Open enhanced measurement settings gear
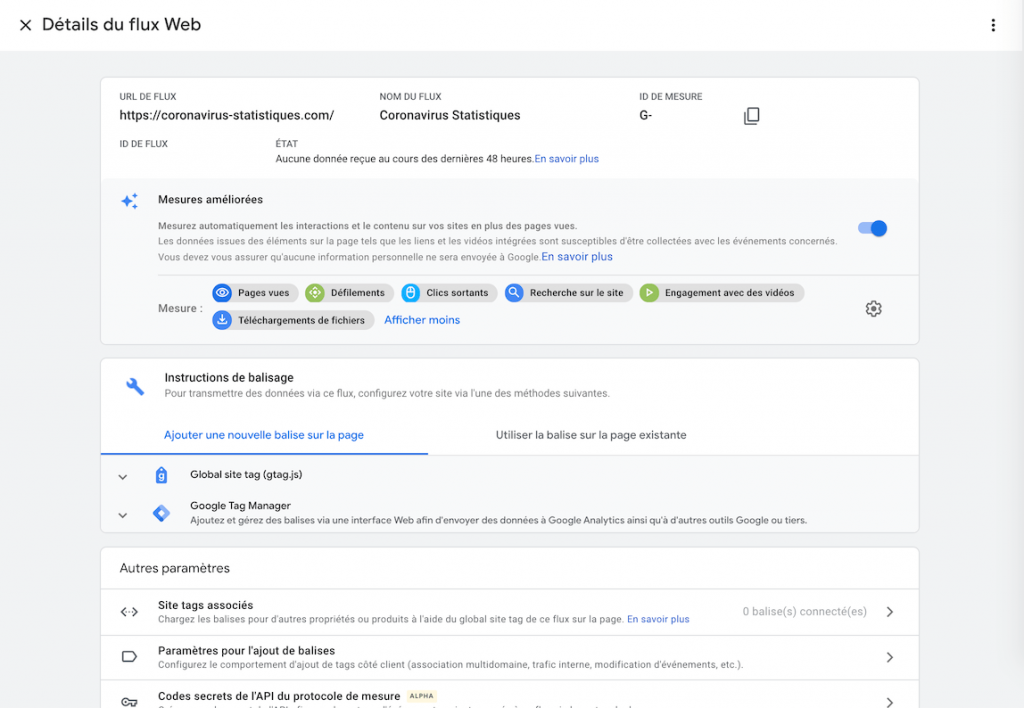 873,308
